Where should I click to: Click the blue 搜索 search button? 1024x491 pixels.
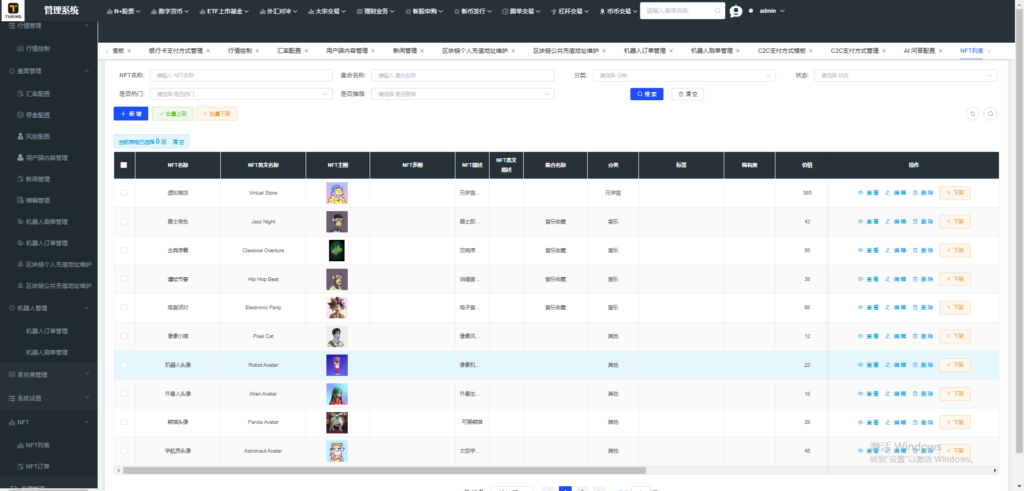(647, 94)
